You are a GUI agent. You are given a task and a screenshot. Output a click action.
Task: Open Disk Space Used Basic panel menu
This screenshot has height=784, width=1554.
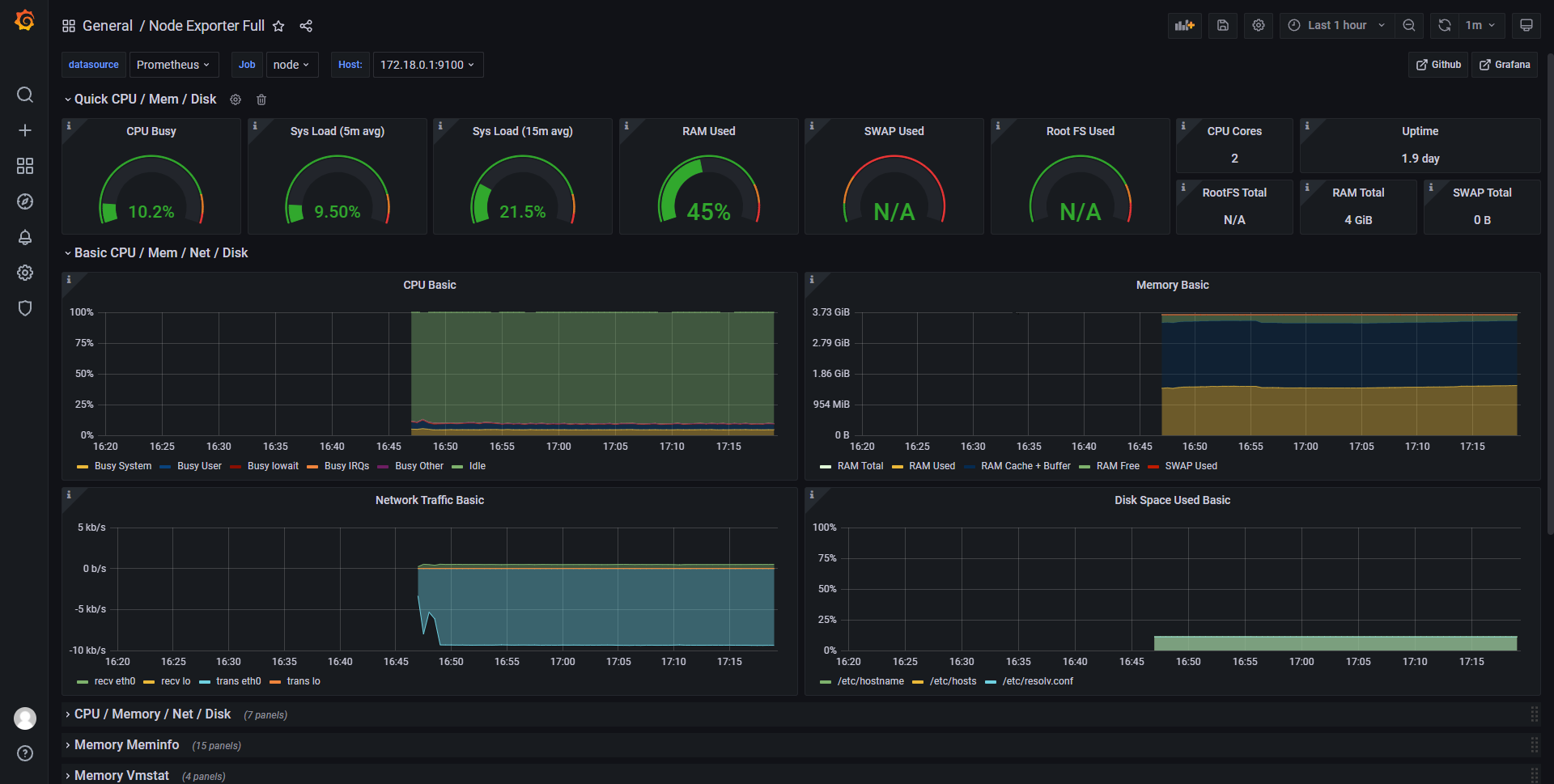(1172, 500)
